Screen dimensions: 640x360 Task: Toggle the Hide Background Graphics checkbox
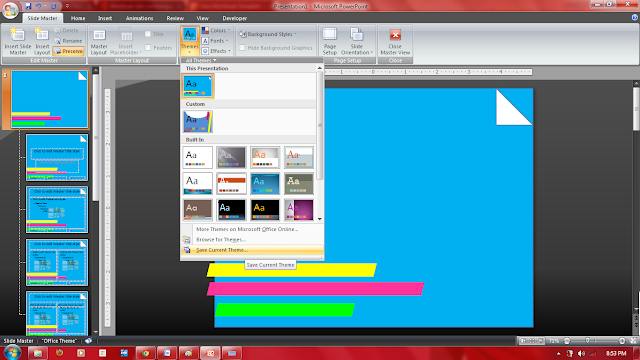(242, 48)
